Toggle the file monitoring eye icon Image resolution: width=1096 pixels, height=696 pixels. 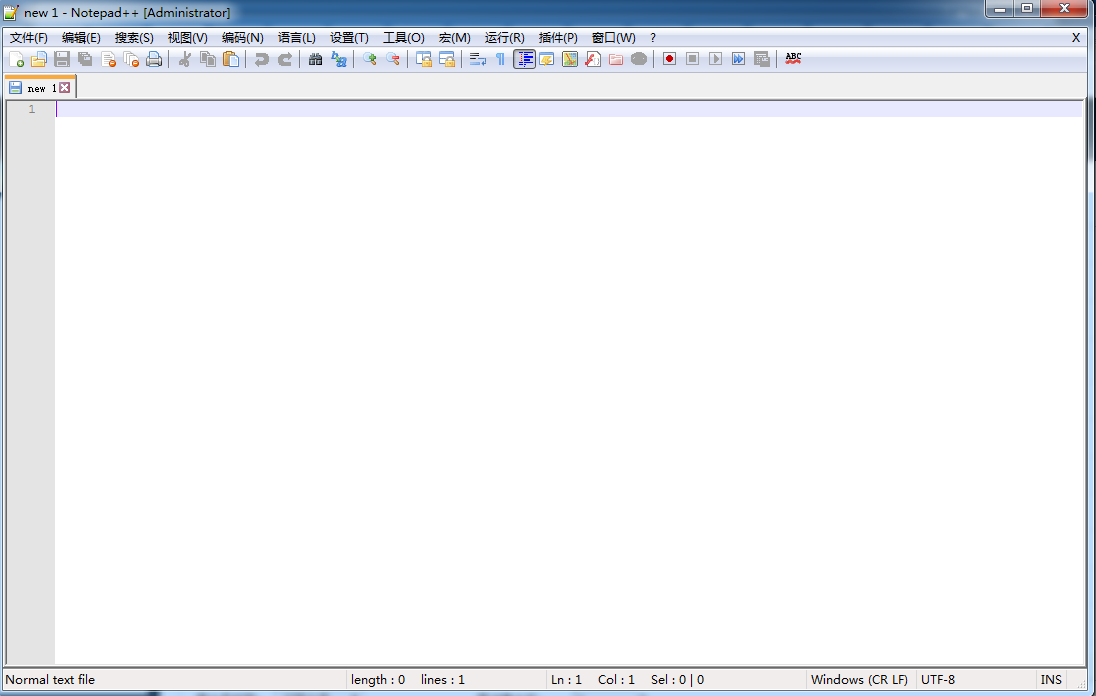pos(639,59)
